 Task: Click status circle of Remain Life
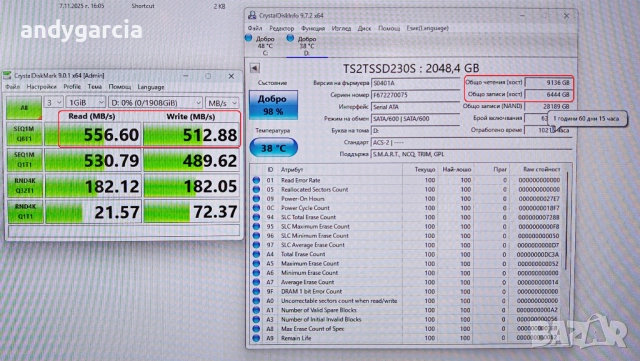[256, 338]
